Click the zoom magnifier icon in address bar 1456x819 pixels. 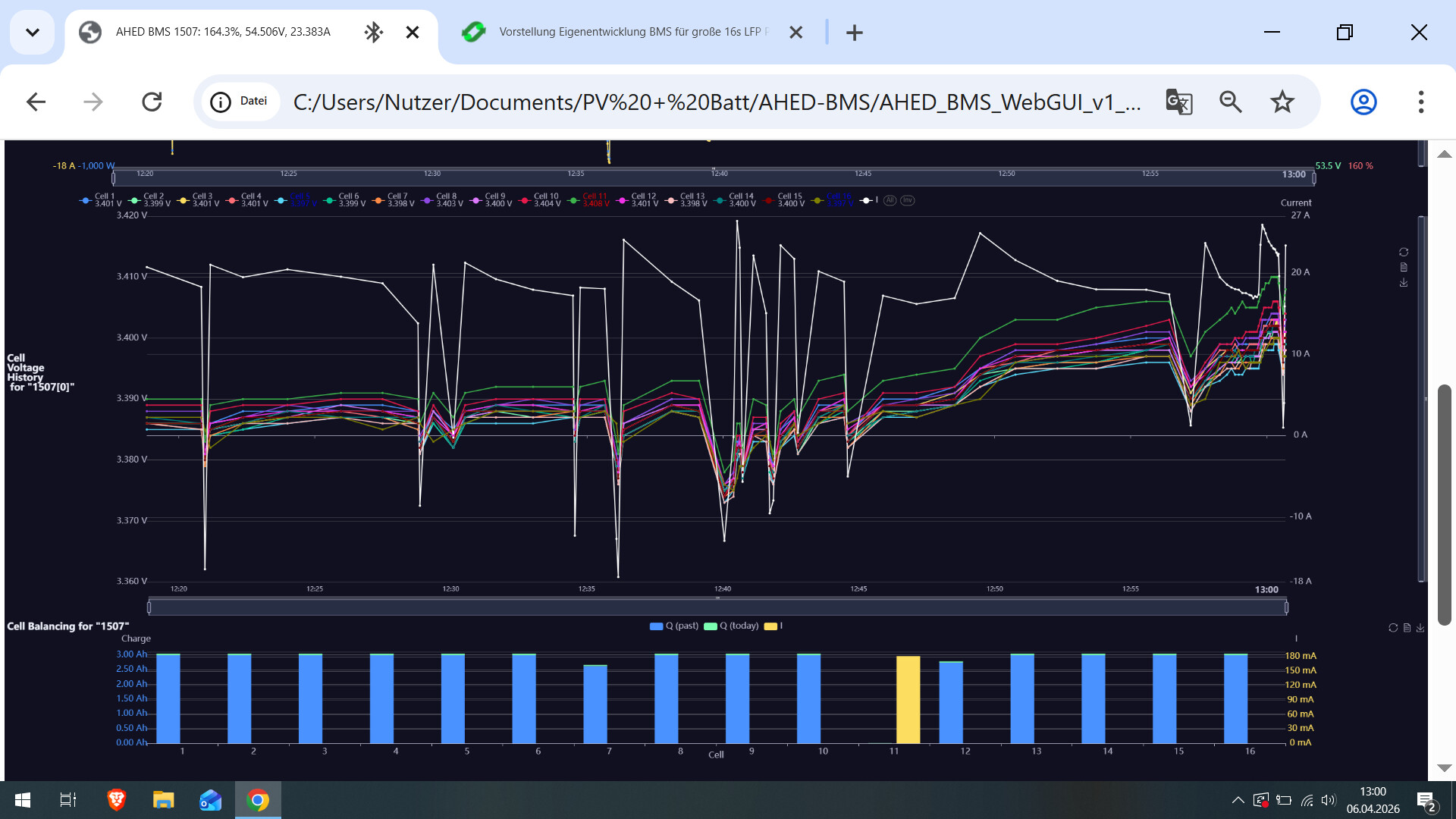pyautogui.click(x=1230, y=102)
